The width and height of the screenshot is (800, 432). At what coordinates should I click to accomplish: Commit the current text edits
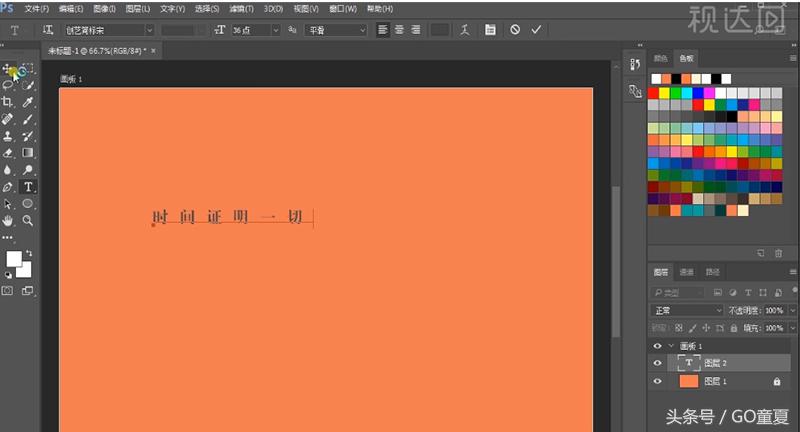[x=536, y=30]
